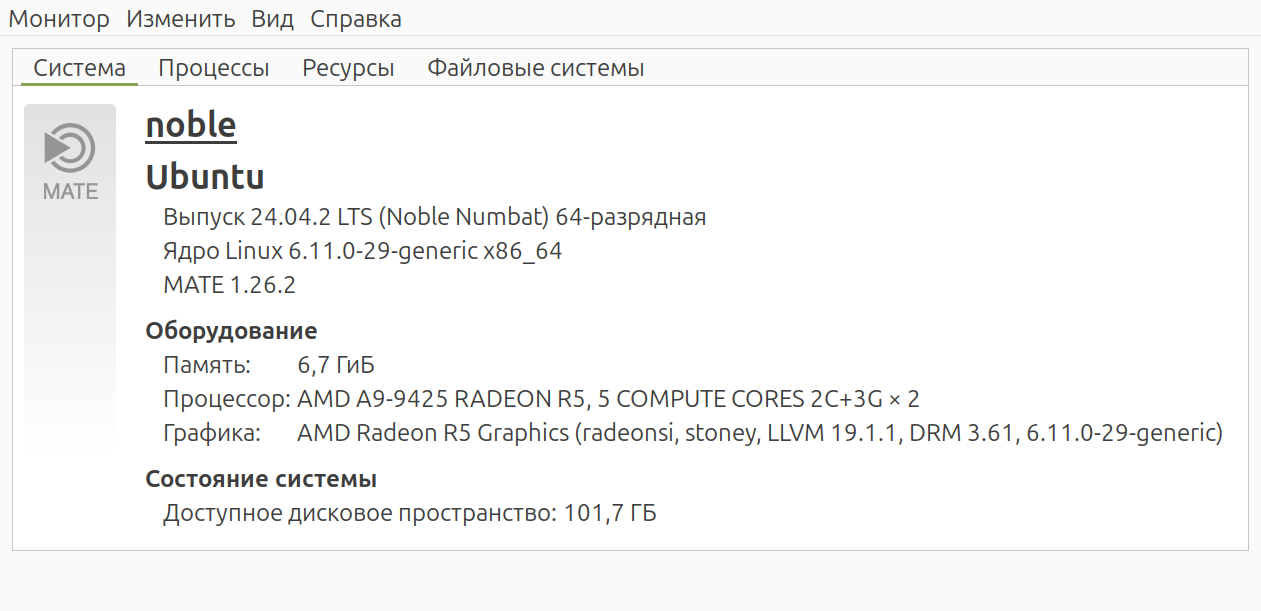Click the MATE logo icon
This screenshot has width=1261, height=611.
point(70,160)
